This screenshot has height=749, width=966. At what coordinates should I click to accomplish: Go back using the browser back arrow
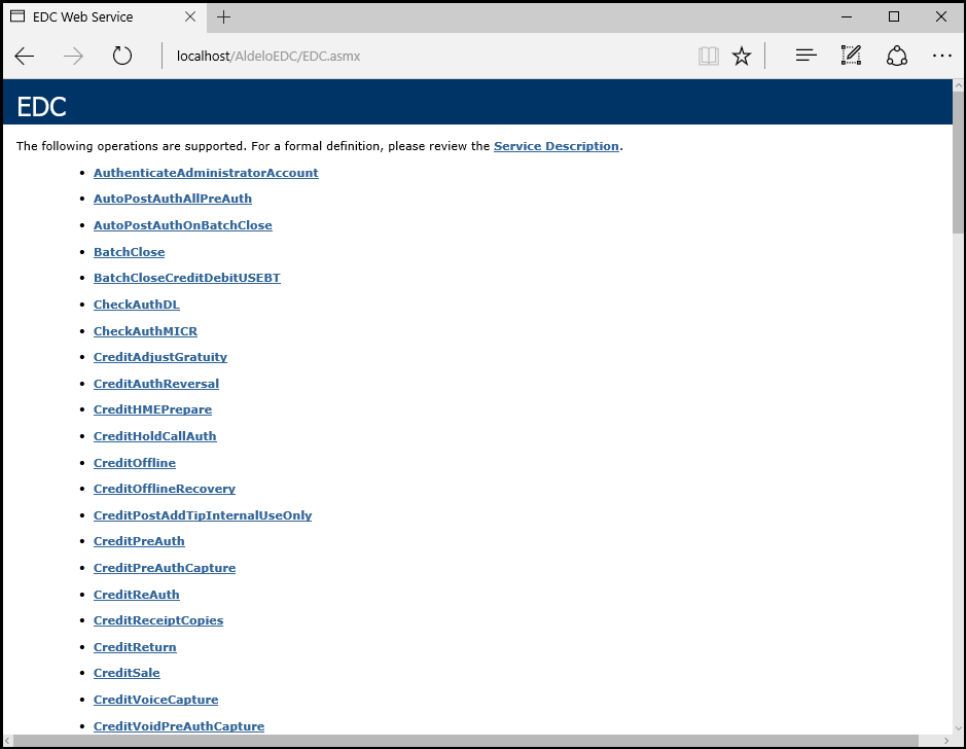tap(24, 56)
